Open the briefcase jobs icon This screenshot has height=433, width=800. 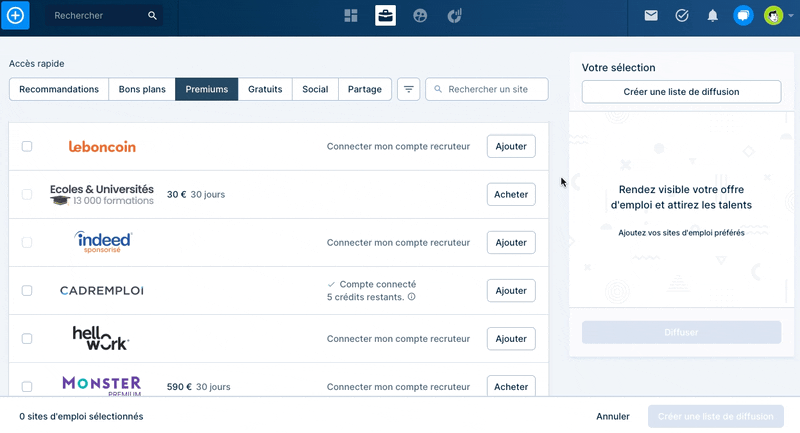[385, 16]
